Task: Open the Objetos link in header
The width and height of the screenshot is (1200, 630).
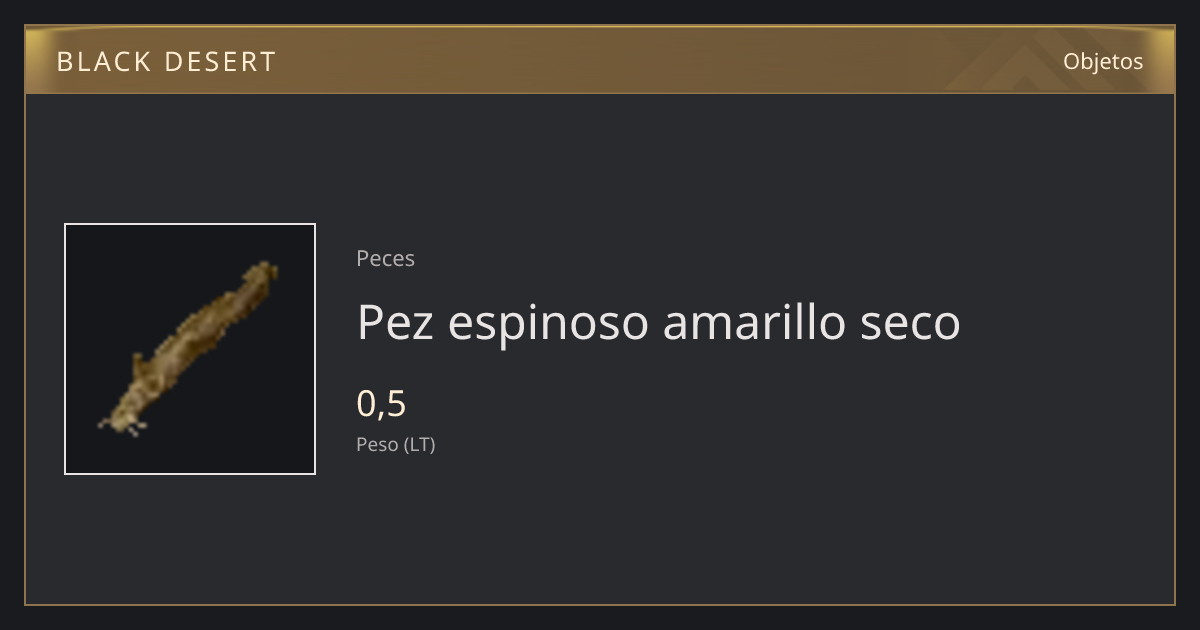Action: click(1103, 61)
